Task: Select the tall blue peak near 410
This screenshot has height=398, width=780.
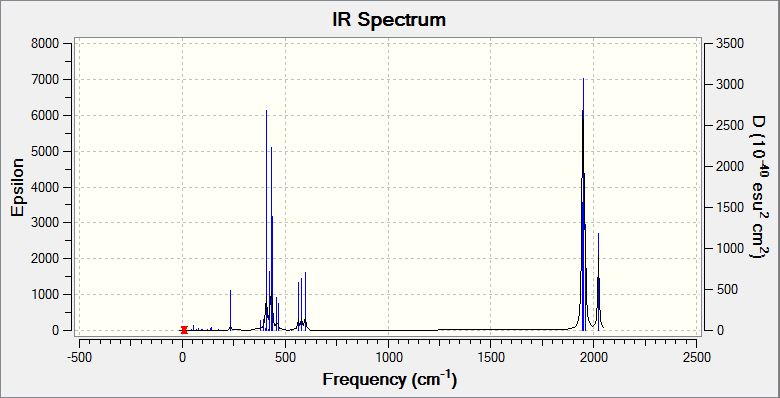Action: [267, 220]
